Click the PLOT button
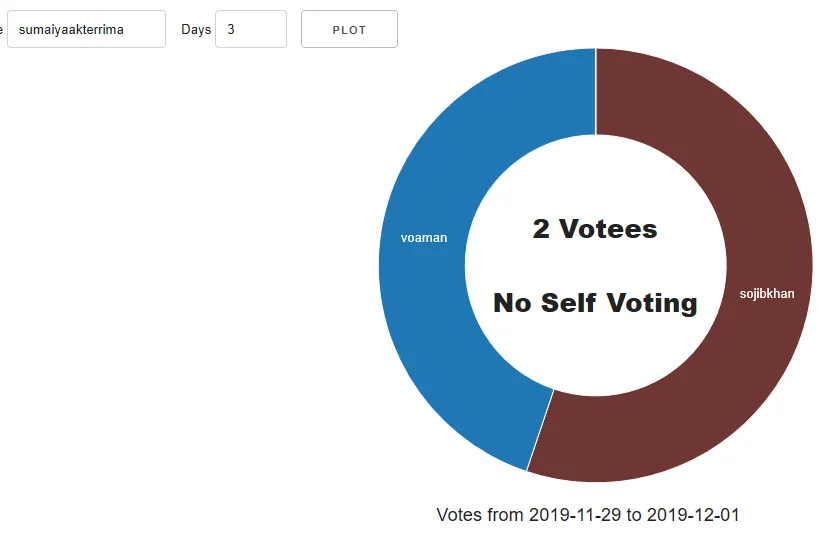The width and height of the screenshot is (828, 540). coord(349,29)
